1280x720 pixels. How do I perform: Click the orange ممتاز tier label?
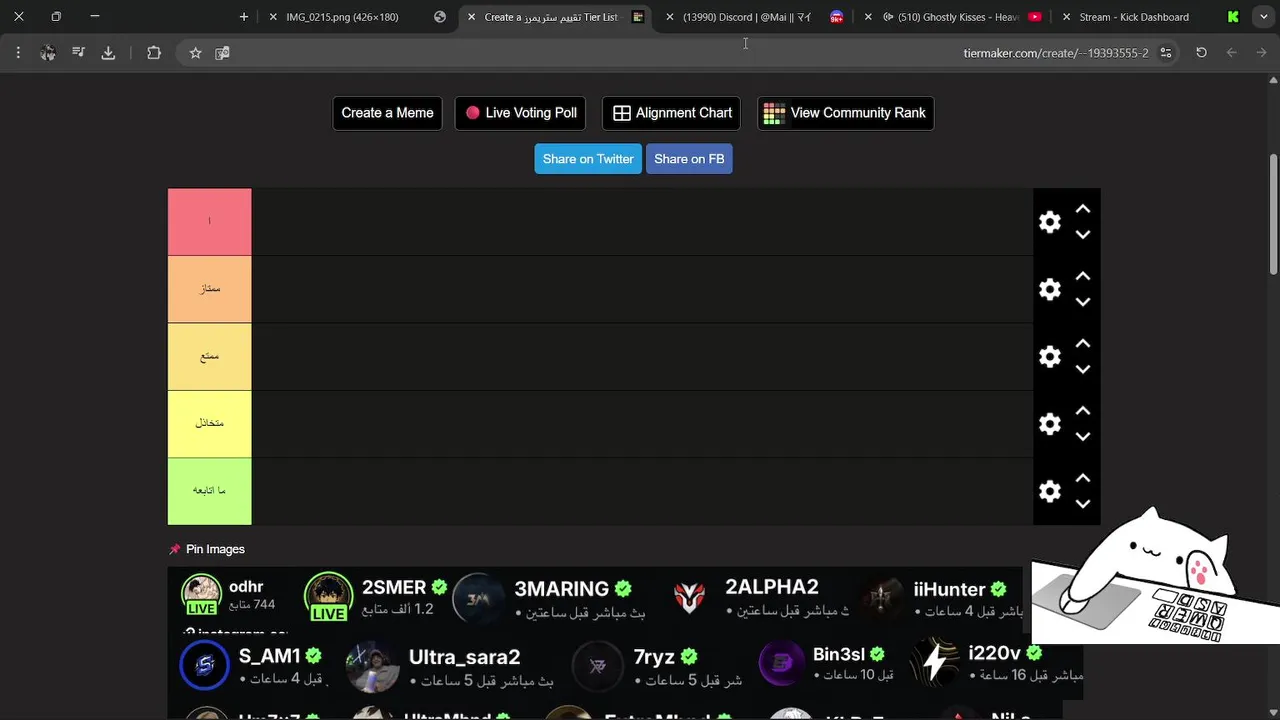coord(209,289)
